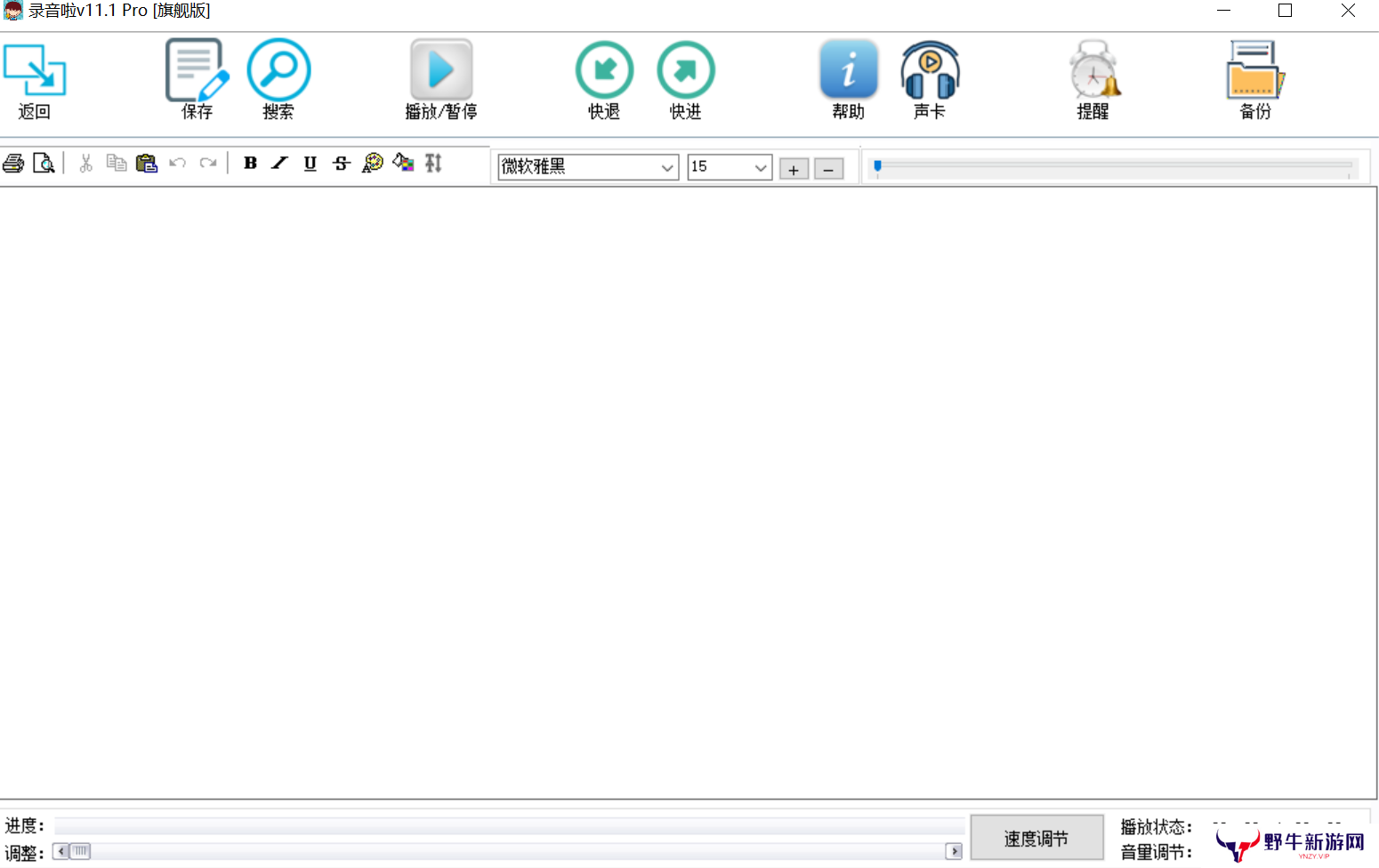Click the 调整 scrollbar right arrow
This screenshot has width=1379, height=868.
click(x=954, y=852)
